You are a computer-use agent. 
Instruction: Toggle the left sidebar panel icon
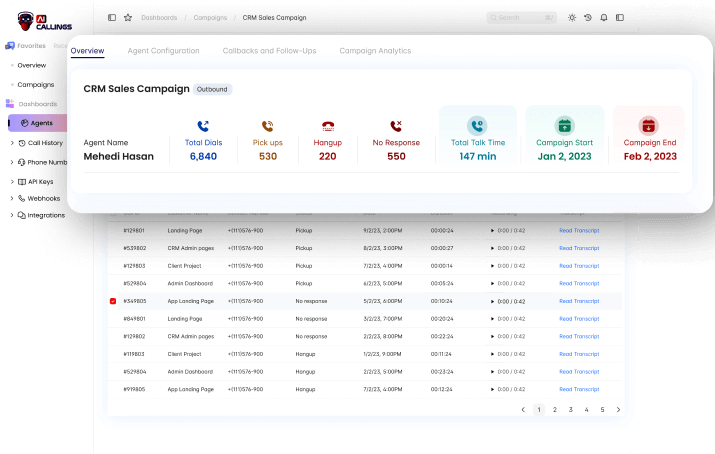point(112,17)
